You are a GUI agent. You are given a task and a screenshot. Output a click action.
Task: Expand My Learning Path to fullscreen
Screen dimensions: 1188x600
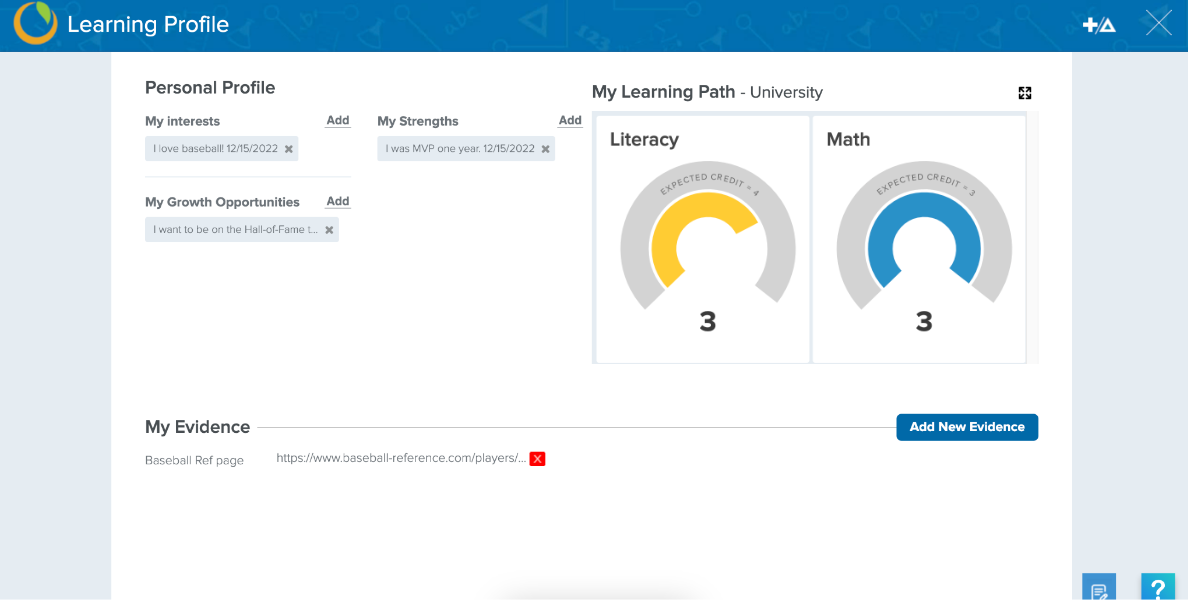coord(1025,93)
